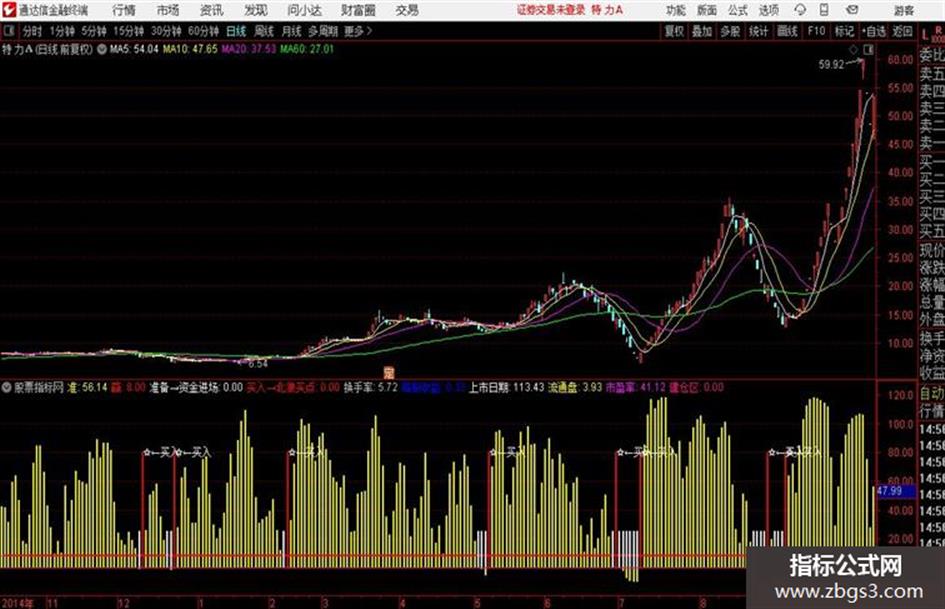945x609 pixels.
Task: Open the 市场 menu
Action: tap(168, 10)
